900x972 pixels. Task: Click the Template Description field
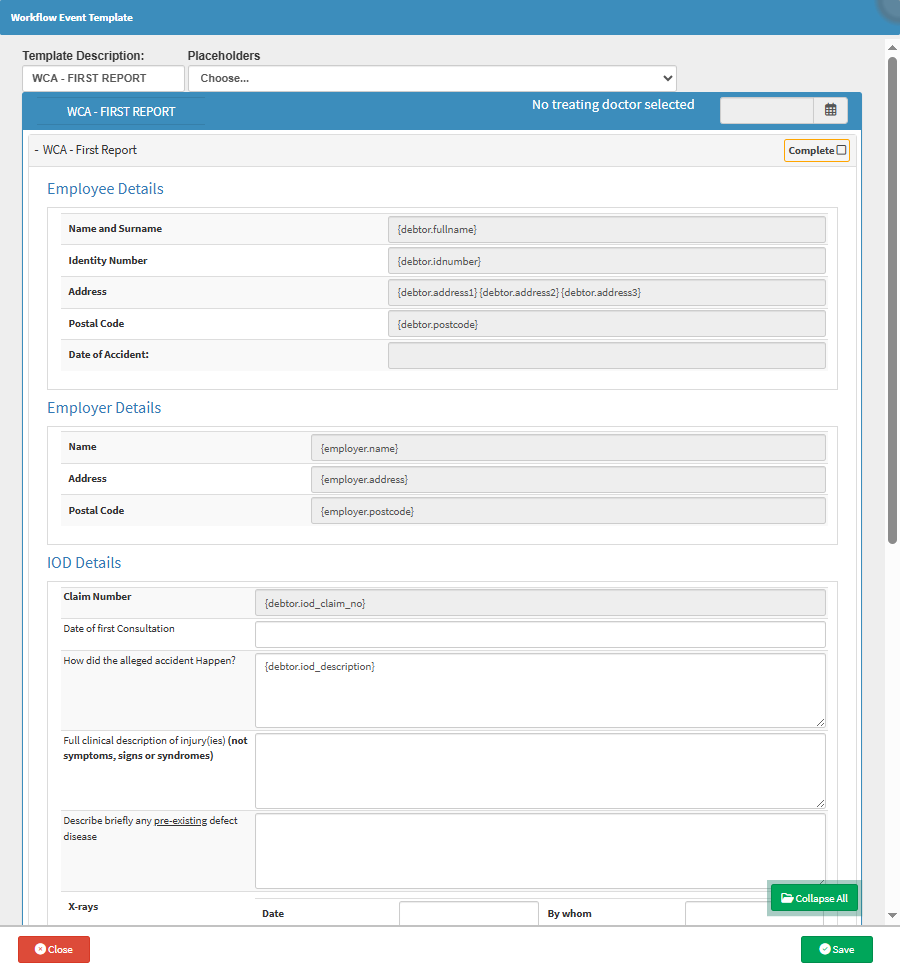103,78
